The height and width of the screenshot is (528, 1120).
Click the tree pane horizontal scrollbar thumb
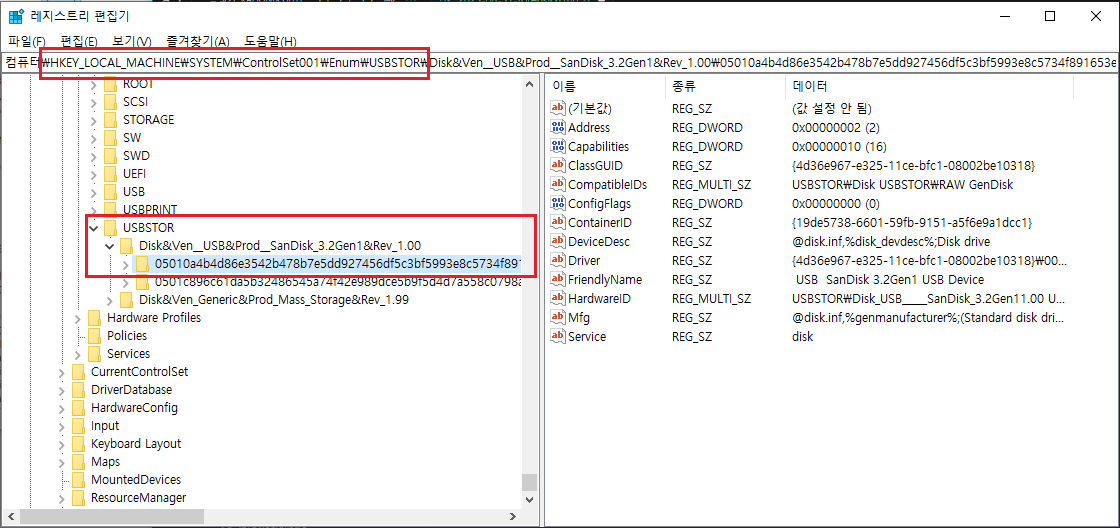pos(111,516)
